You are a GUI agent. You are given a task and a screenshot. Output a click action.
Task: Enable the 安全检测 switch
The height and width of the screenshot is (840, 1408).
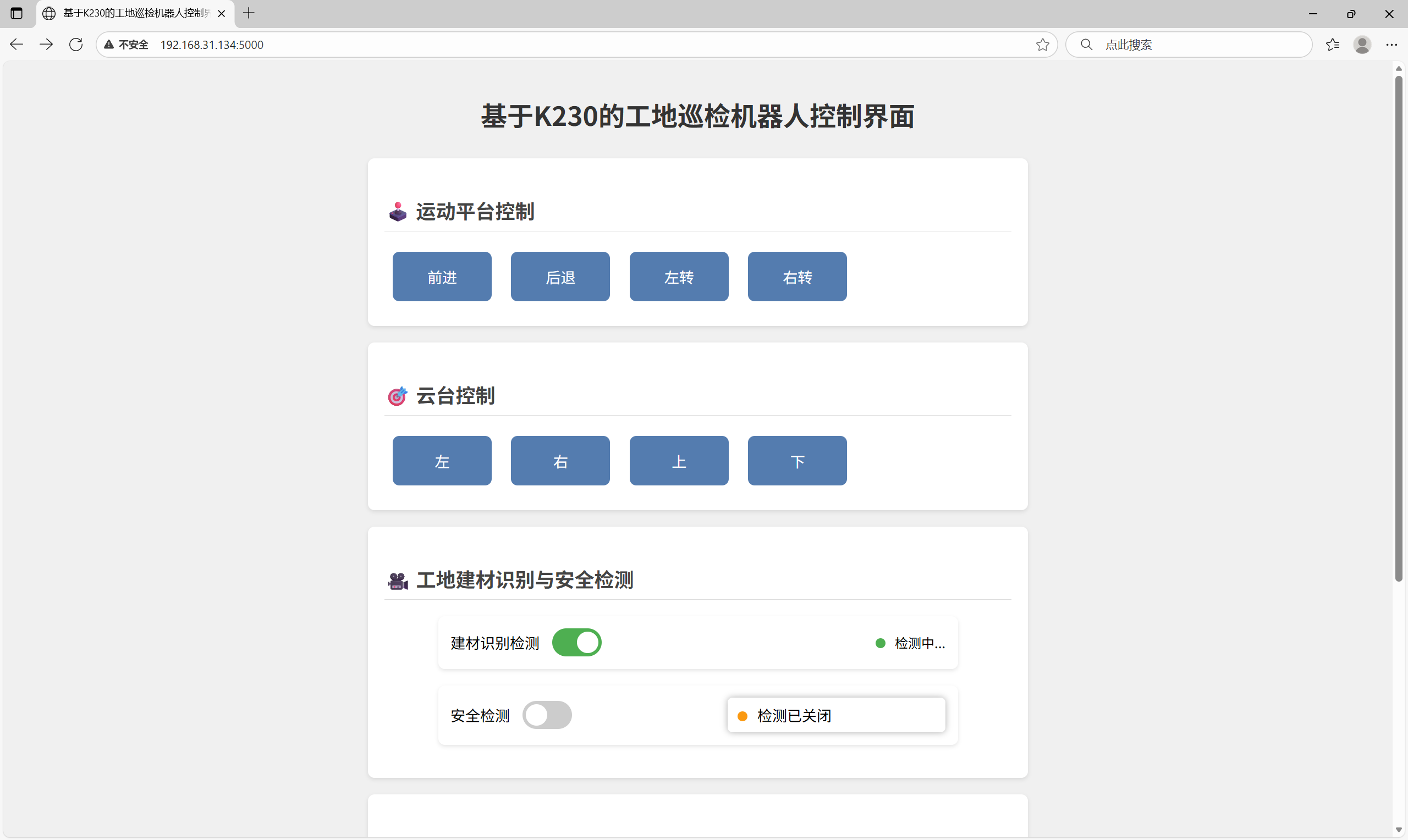(547, 715)
